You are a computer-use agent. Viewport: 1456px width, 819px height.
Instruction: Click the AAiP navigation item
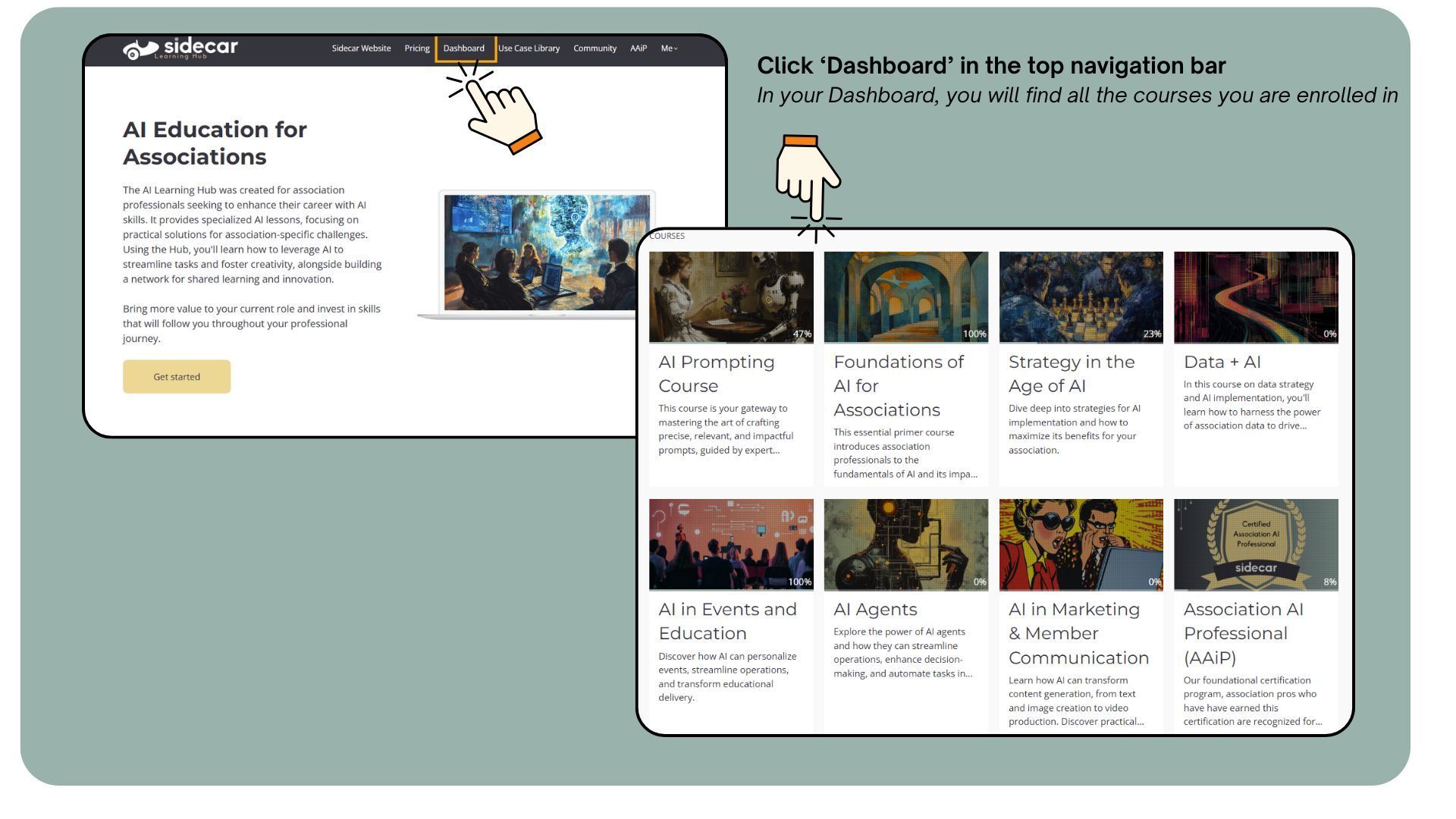638,49
